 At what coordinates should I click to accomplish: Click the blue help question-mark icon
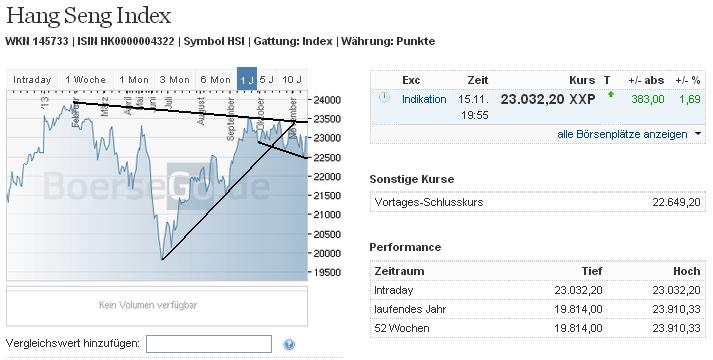point(289,345)
